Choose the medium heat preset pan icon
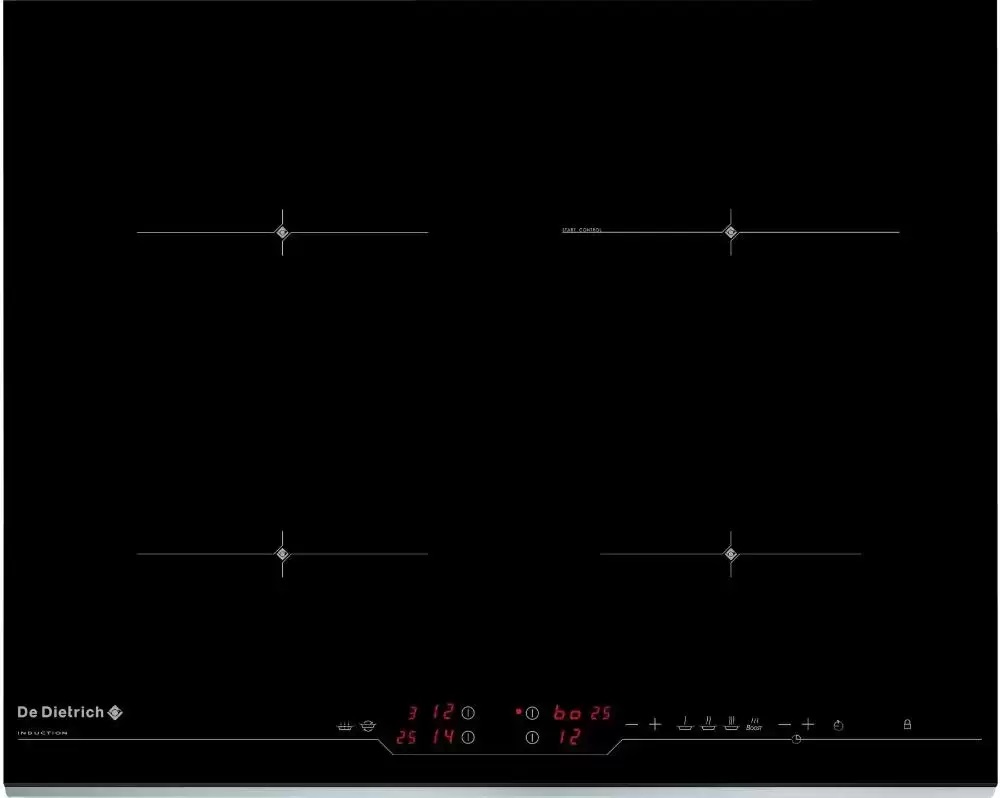The height and width of the screenshot is (798, 1000). click(708, 724)
